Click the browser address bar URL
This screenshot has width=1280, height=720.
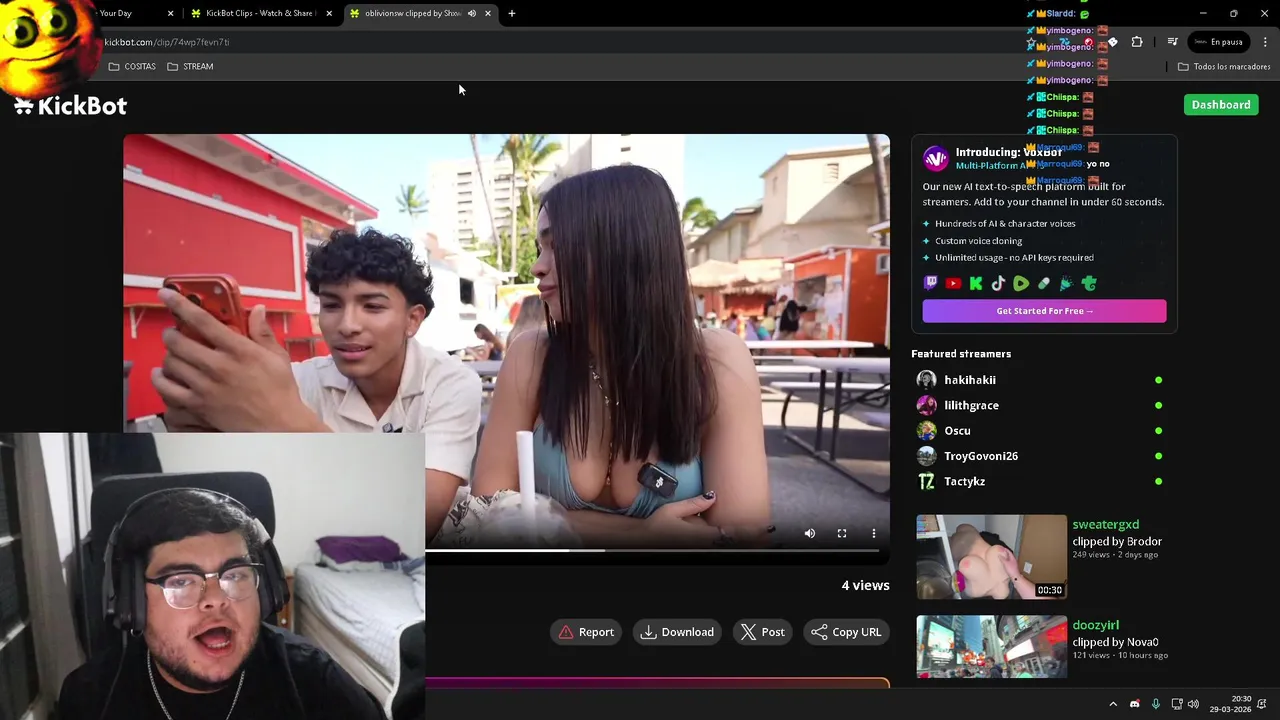[x=167, y=42]
